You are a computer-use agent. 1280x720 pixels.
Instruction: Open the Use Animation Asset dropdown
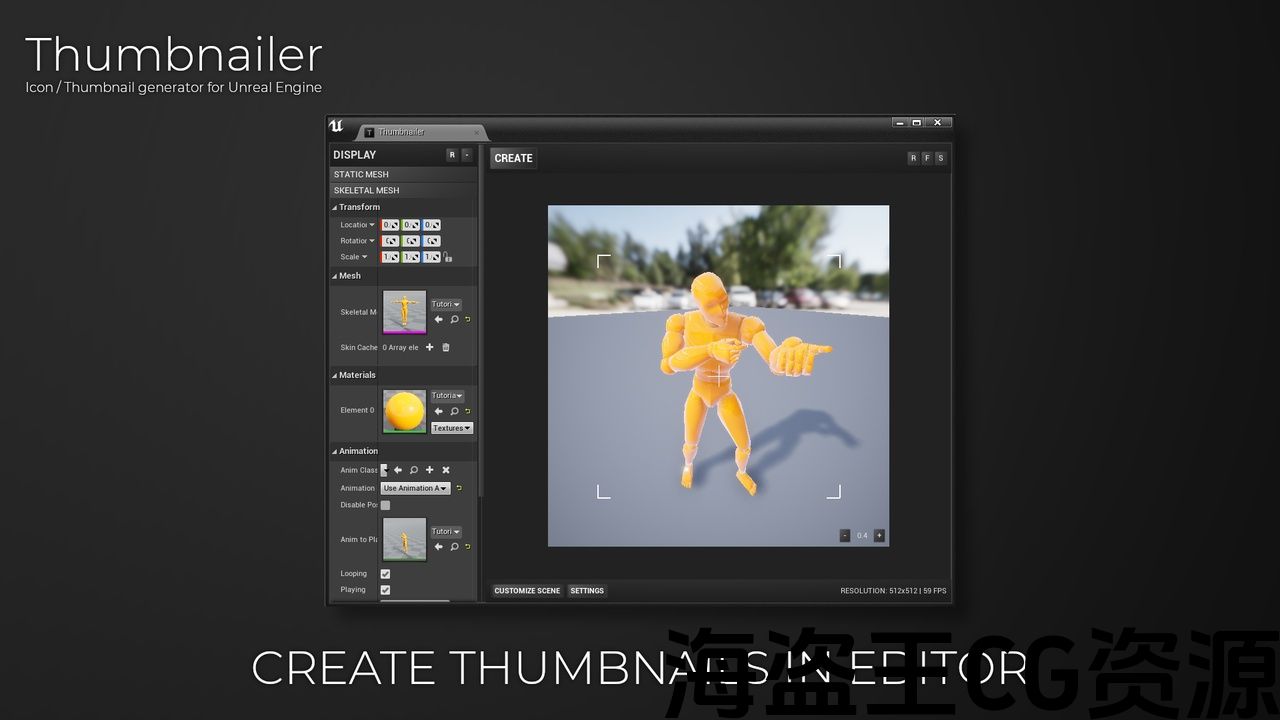(415, 488)
